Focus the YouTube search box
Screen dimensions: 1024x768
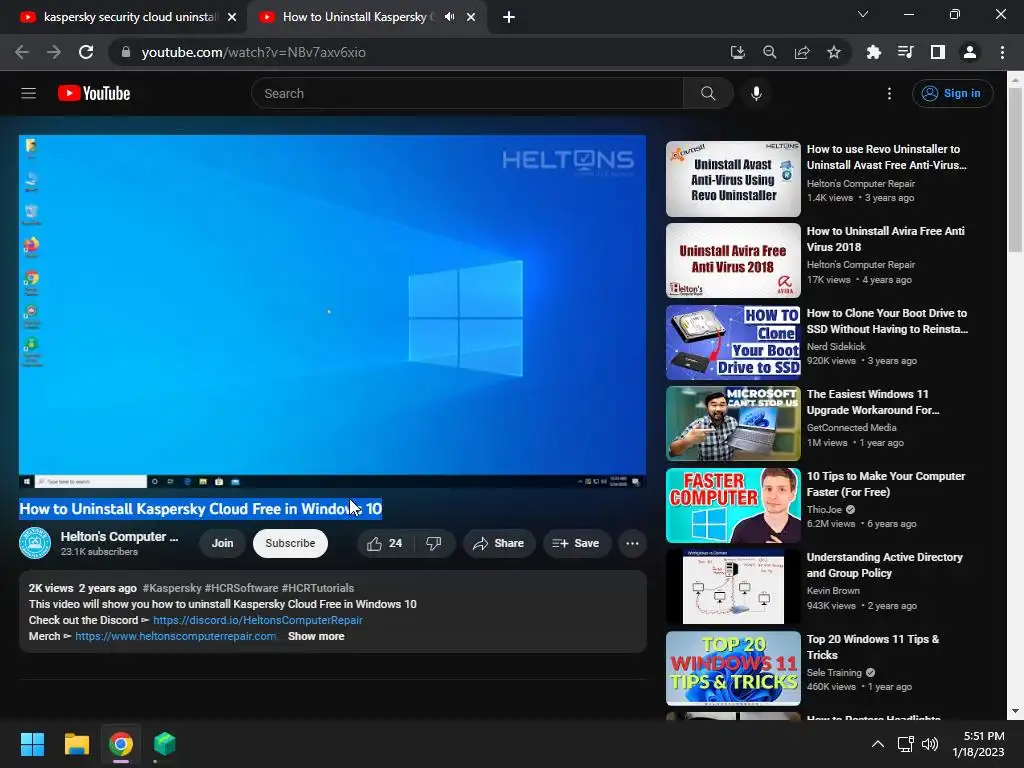click(x=468, y=93)
